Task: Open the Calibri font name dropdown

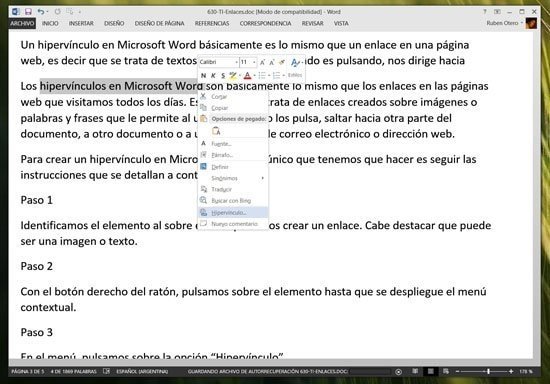Action: tap(219, 62)
